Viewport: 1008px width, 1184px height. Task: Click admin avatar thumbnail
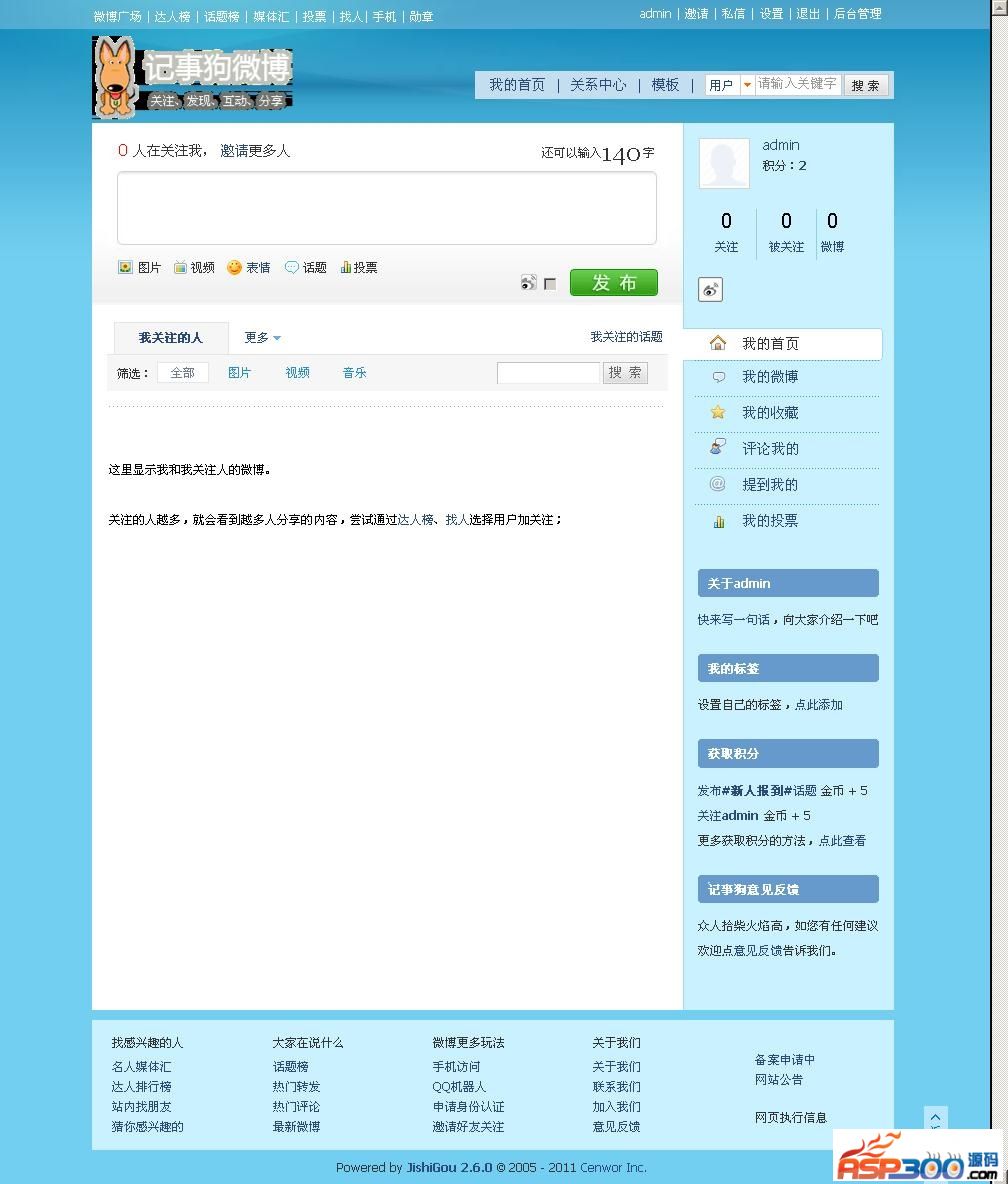point(724,162)
